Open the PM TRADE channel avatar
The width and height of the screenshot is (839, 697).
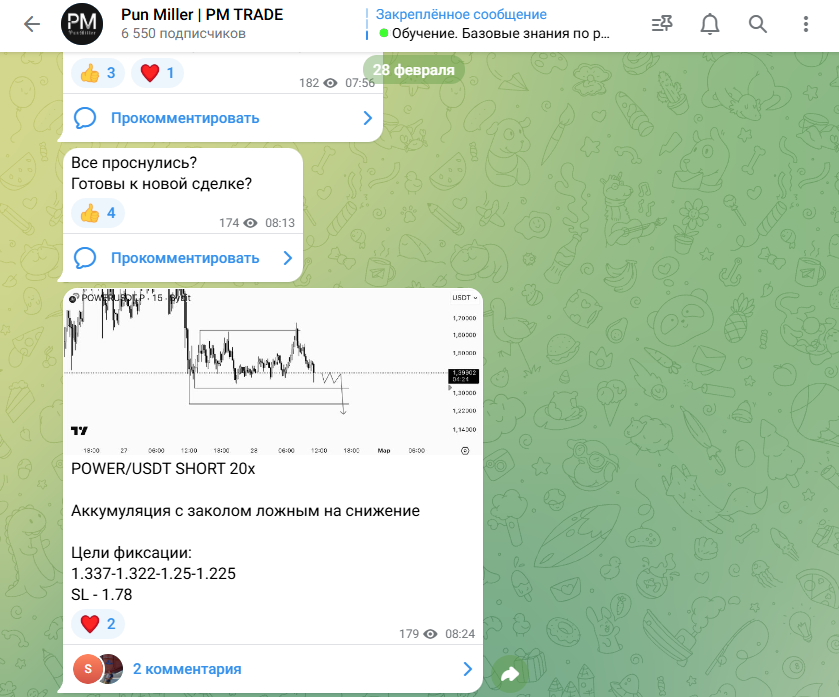tap(82, 24)
